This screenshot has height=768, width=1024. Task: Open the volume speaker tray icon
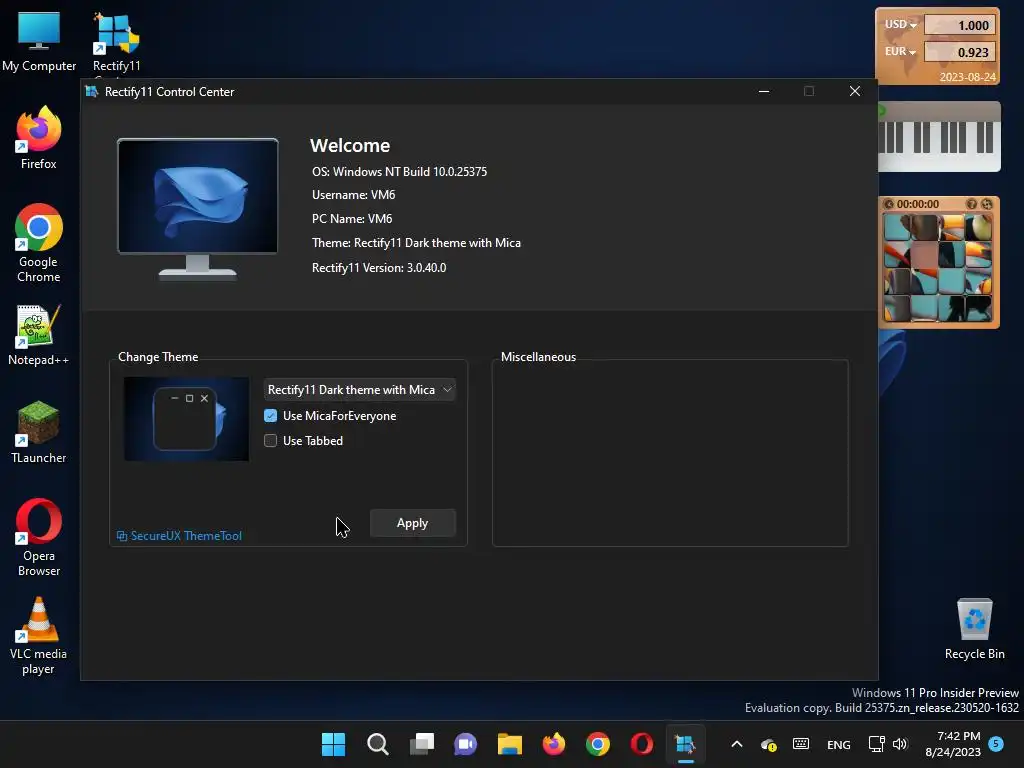click(x=900, y=744)
